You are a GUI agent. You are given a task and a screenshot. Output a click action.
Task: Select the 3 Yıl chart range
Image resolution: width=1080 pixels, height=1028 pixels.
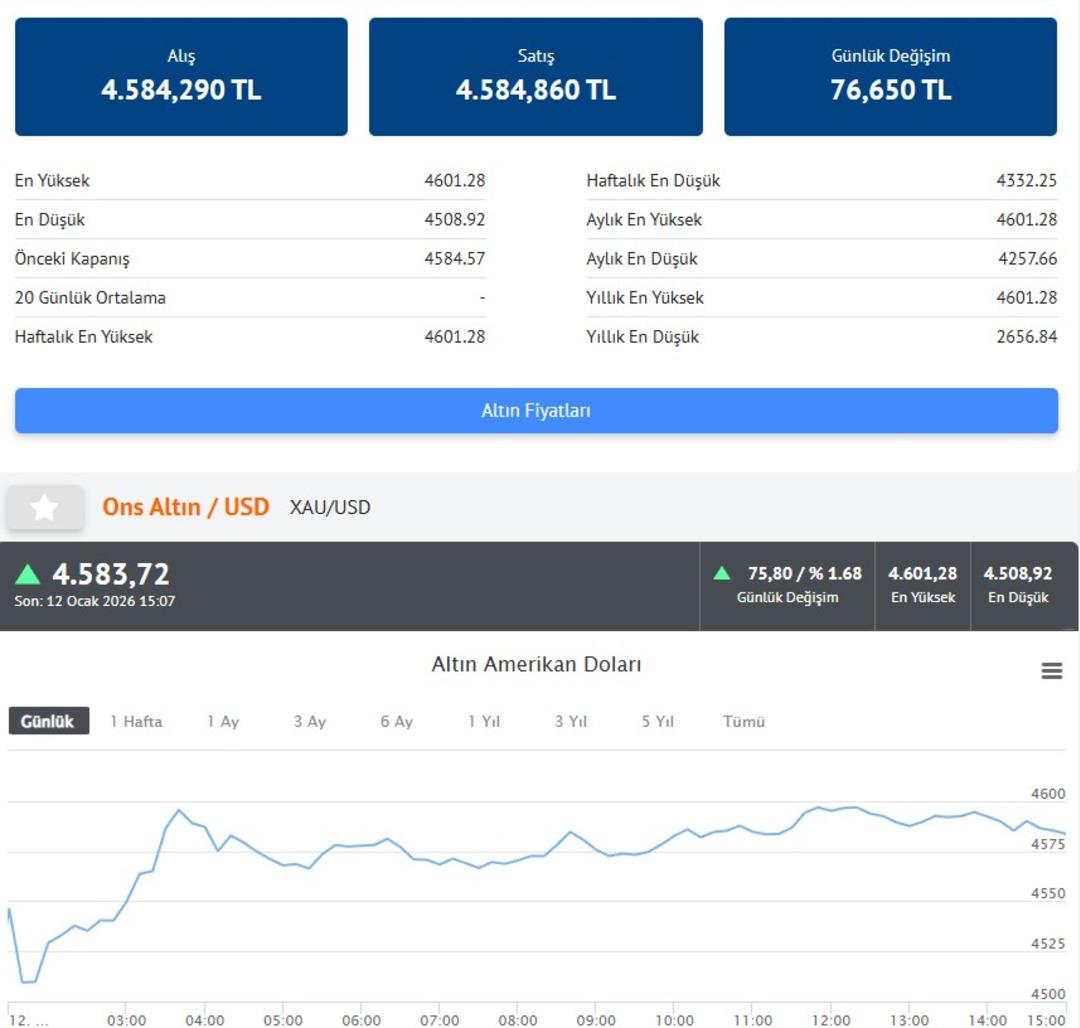(x=571, y=721)
